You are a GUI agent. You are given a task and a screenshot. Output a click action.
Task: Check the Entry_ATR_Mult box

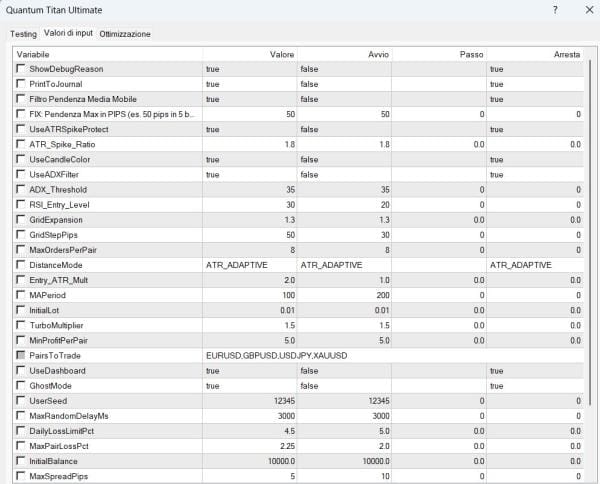21,280
